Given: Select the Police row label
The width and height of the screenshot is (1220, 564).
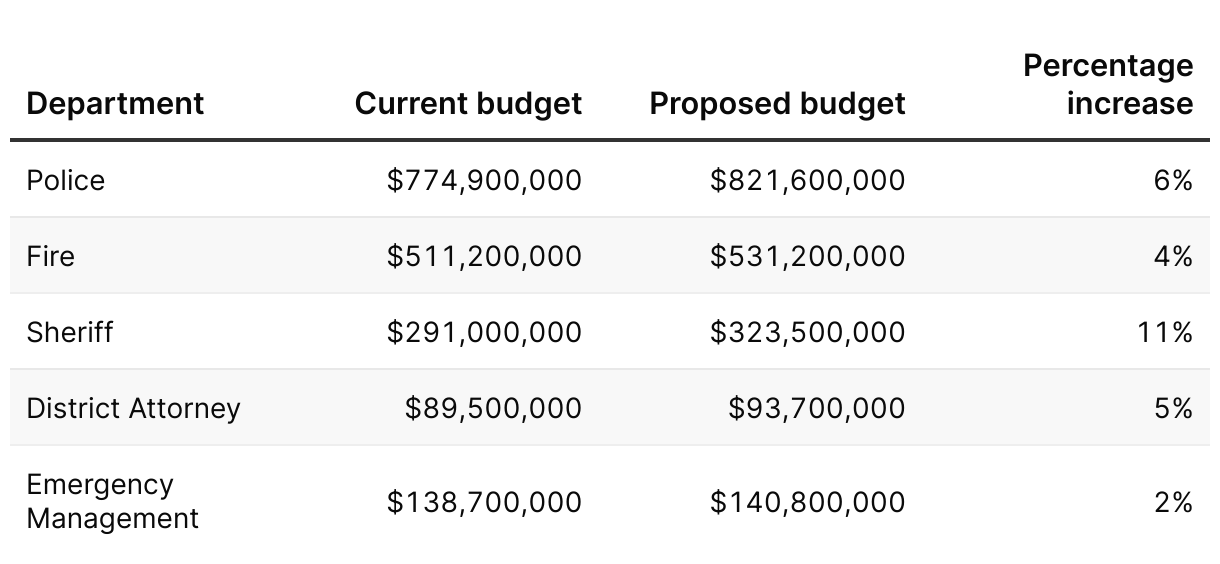Looking at the screenshot, I should tap(65, 180).
